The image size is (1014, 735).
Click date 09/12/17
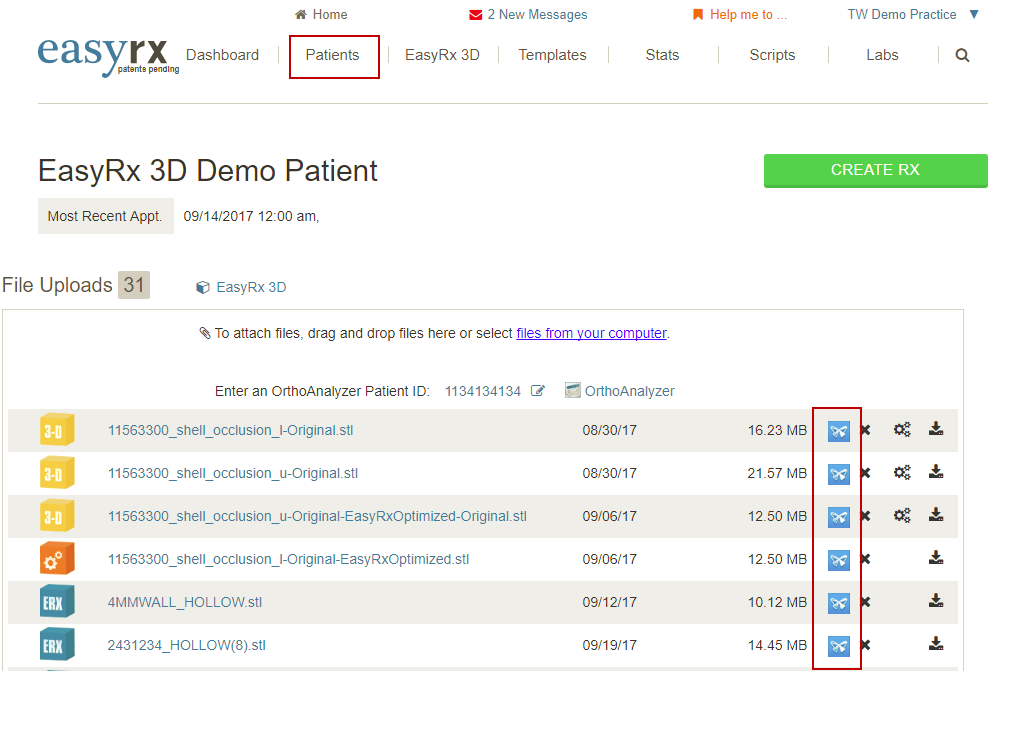tap(609, 602)
